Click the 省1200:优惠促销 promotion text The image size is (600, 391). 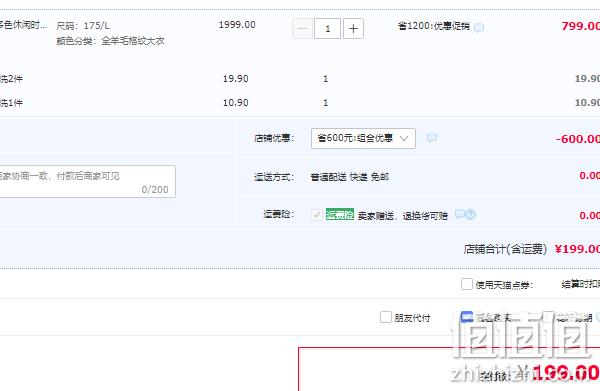click(434, 26)
